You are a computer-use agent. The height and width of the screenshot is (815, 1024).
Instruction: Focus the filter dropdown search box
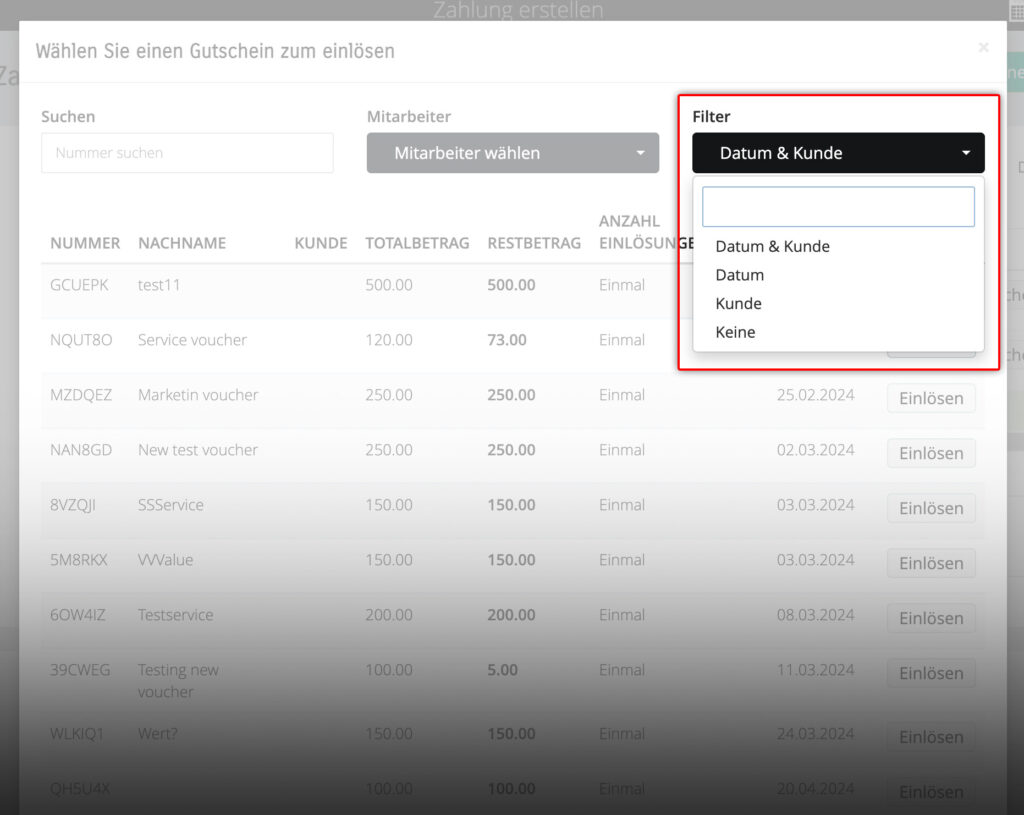click(837, 207)
